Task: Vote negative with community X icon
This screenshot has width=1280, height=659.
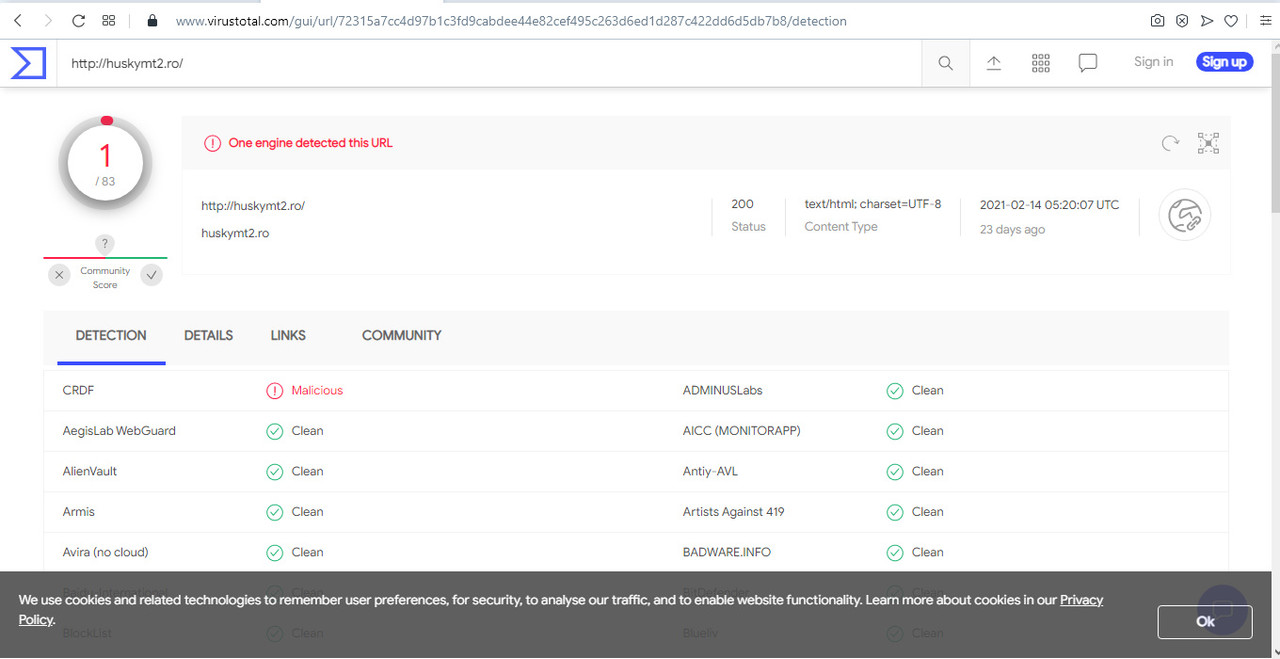Action: [59, 275]
